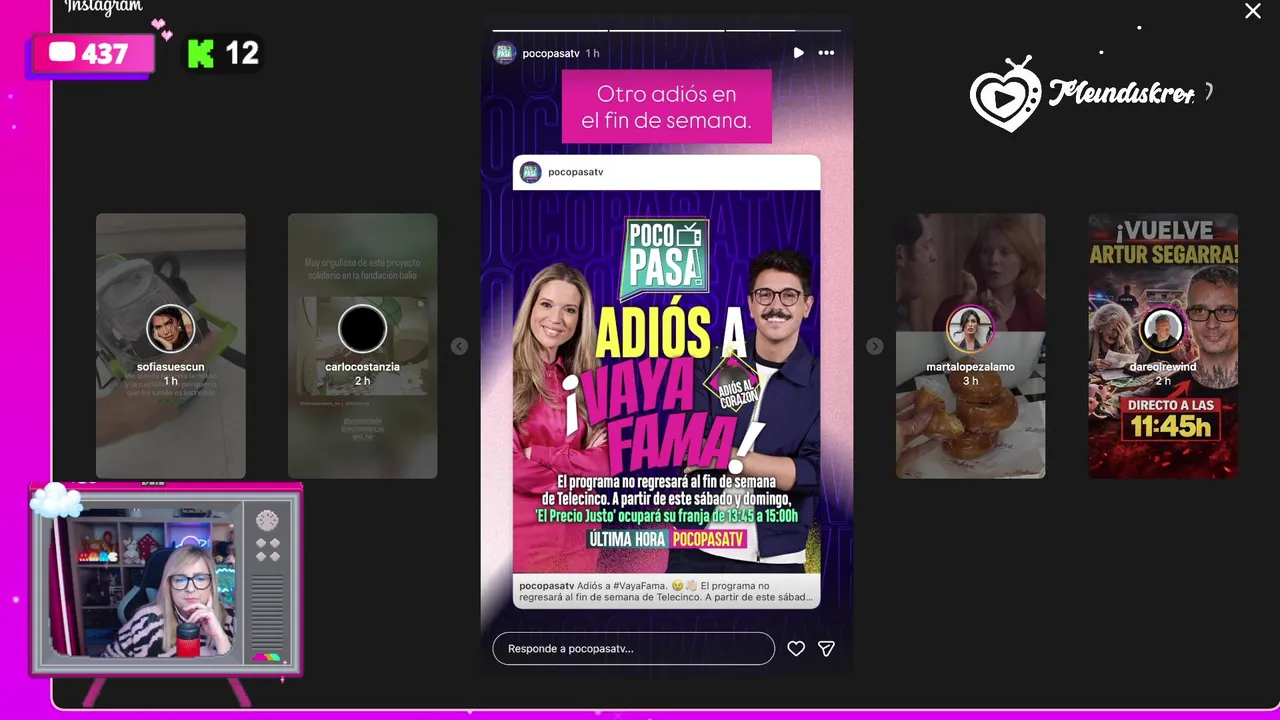Screen dimensions: 1280x720
Task: Open the dareolrewind story preview
Action: [1163, 346]
